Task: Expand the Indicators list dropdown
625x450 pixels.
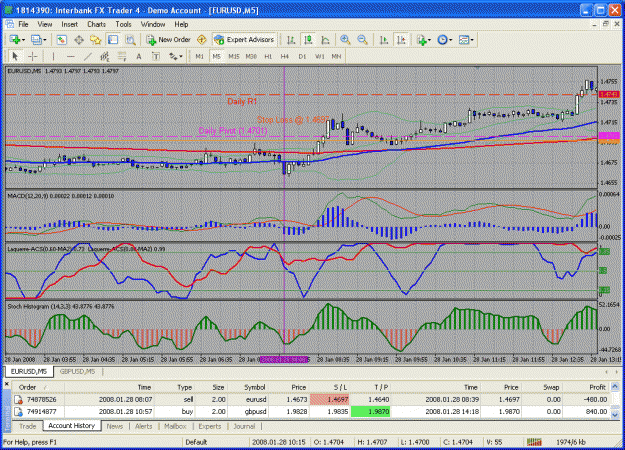Action: (x=430, y=40)
